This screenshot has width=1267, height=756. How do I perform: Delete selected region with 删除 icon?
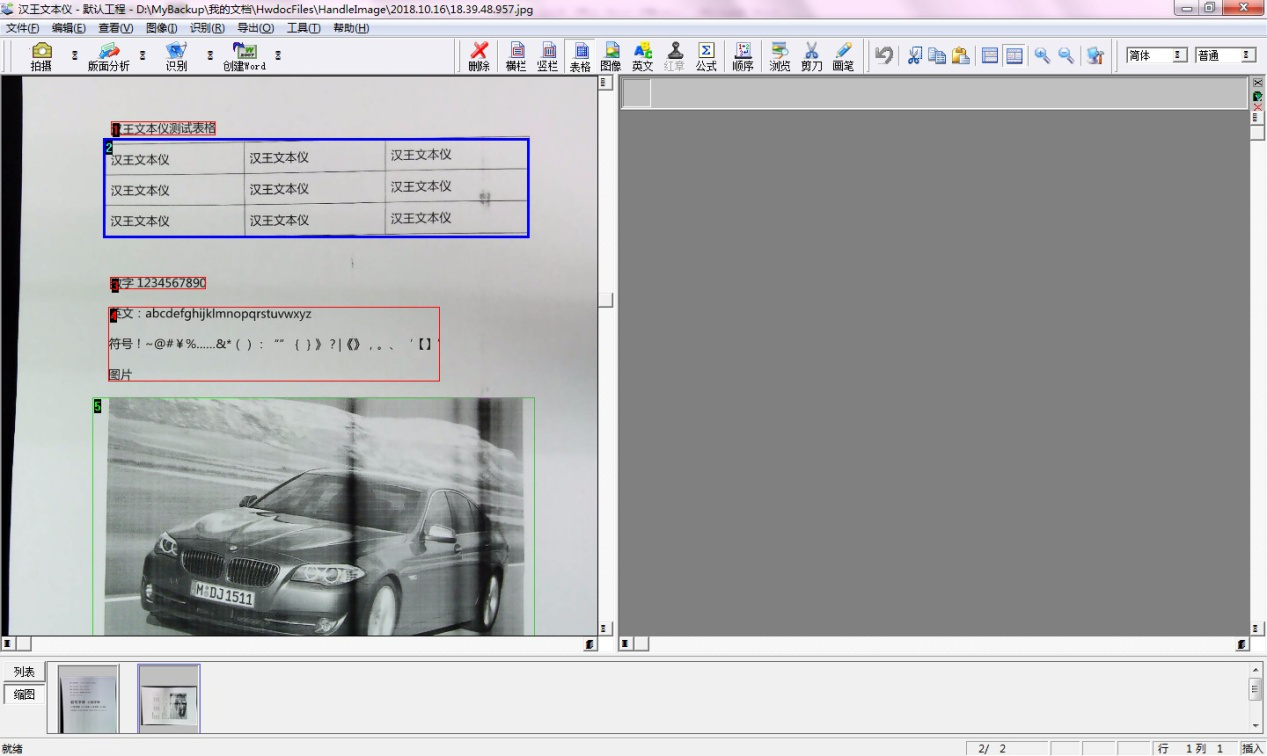click(x=479, y=56)
